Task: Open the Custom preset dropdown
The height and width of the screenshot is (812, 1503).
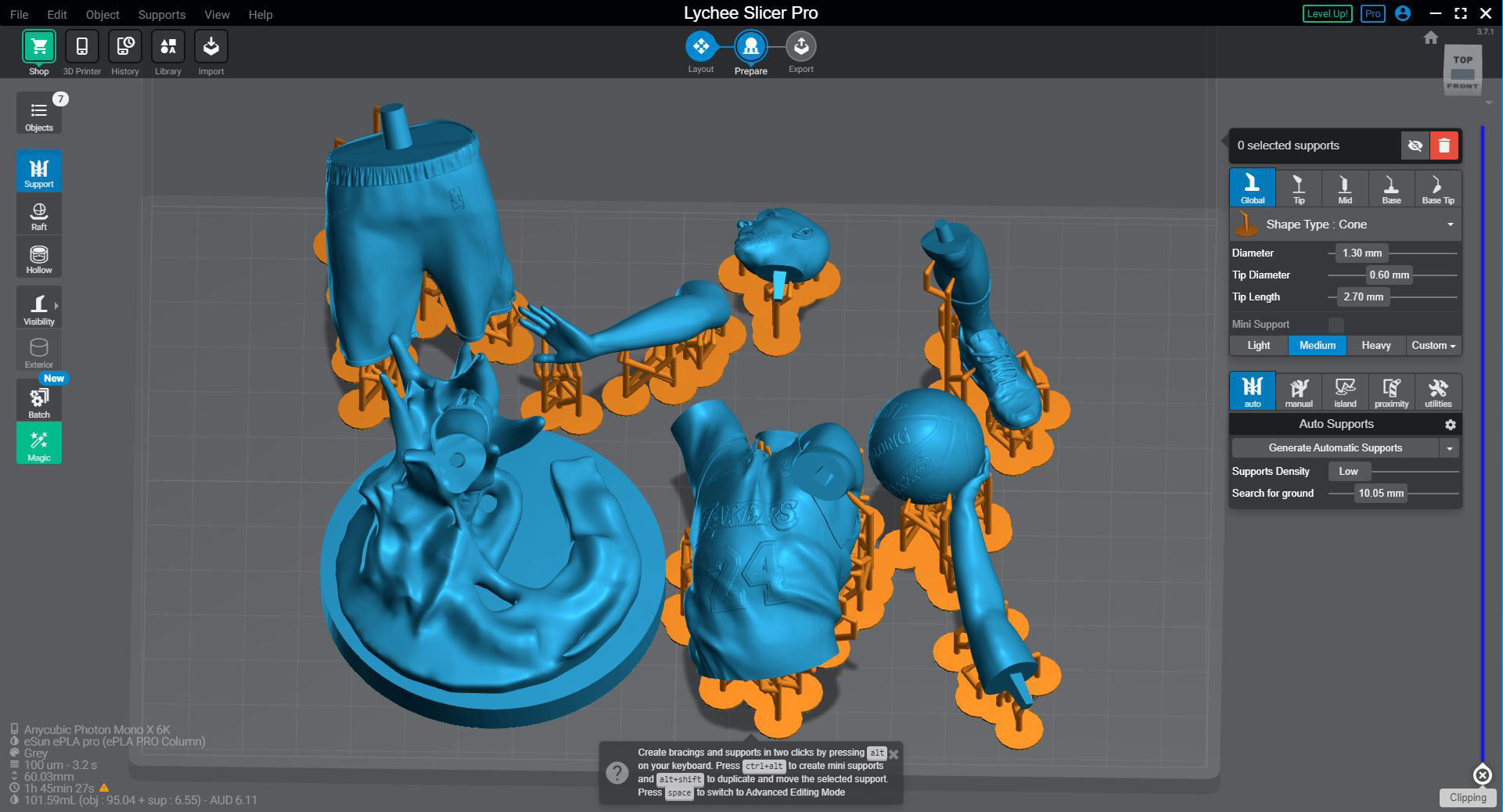Action: tap(1433, 346)
